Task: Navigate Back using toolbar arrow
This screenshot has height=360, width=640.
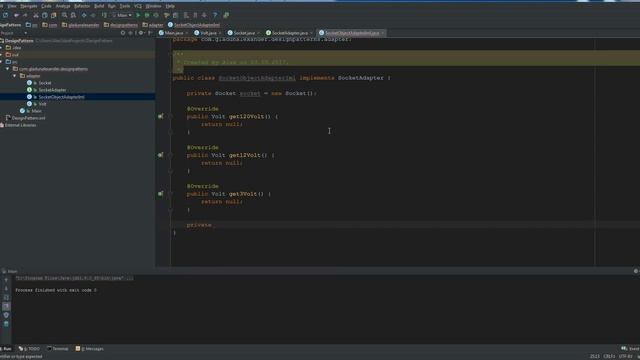Action: (84, 15)
